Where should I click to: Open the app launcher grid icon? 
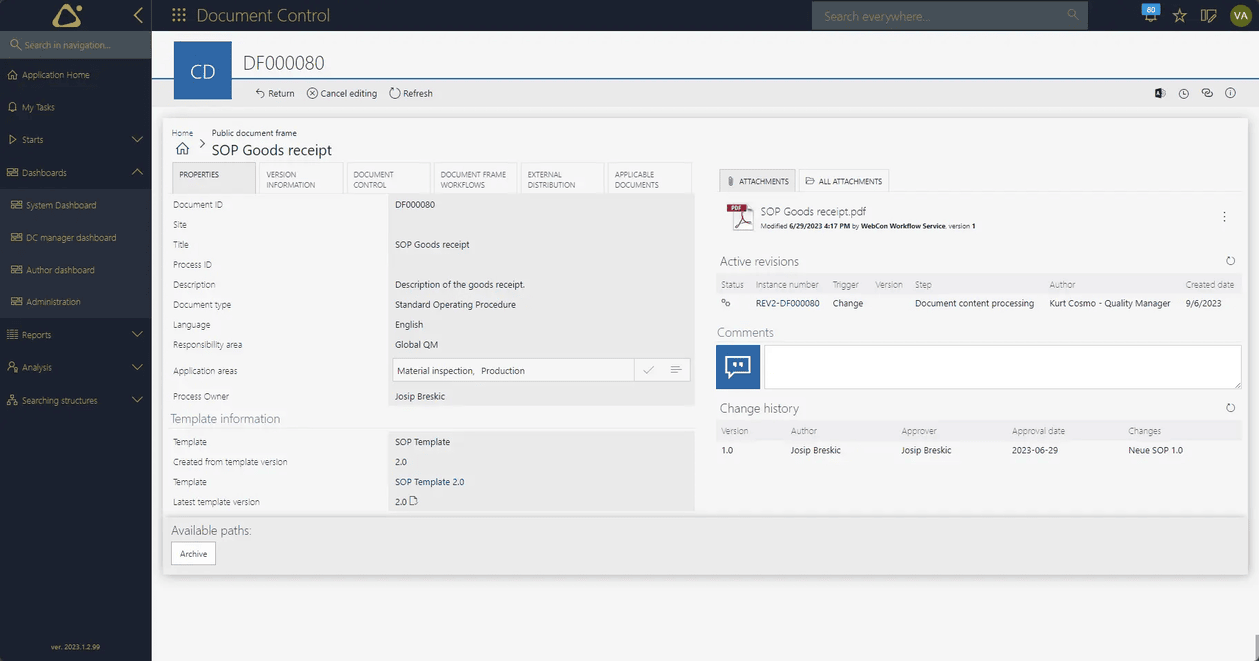(x=179, y=15)
